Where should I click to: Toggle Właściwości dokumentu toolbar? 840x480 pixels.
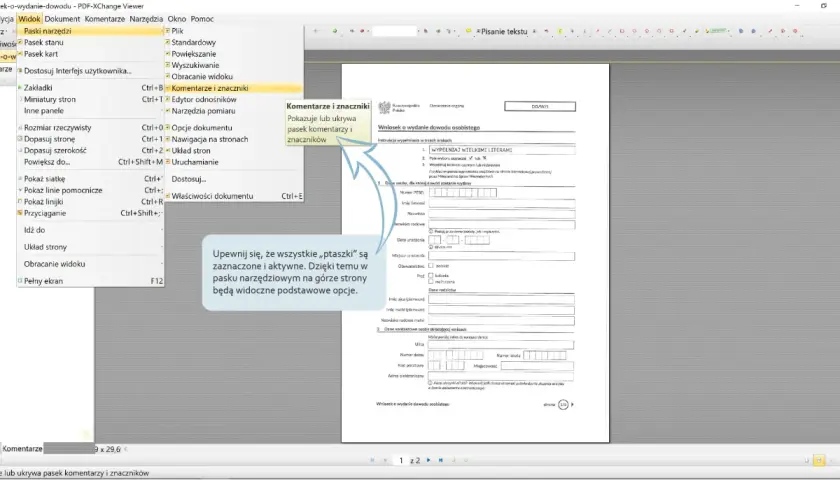click(x=234, y=196)
